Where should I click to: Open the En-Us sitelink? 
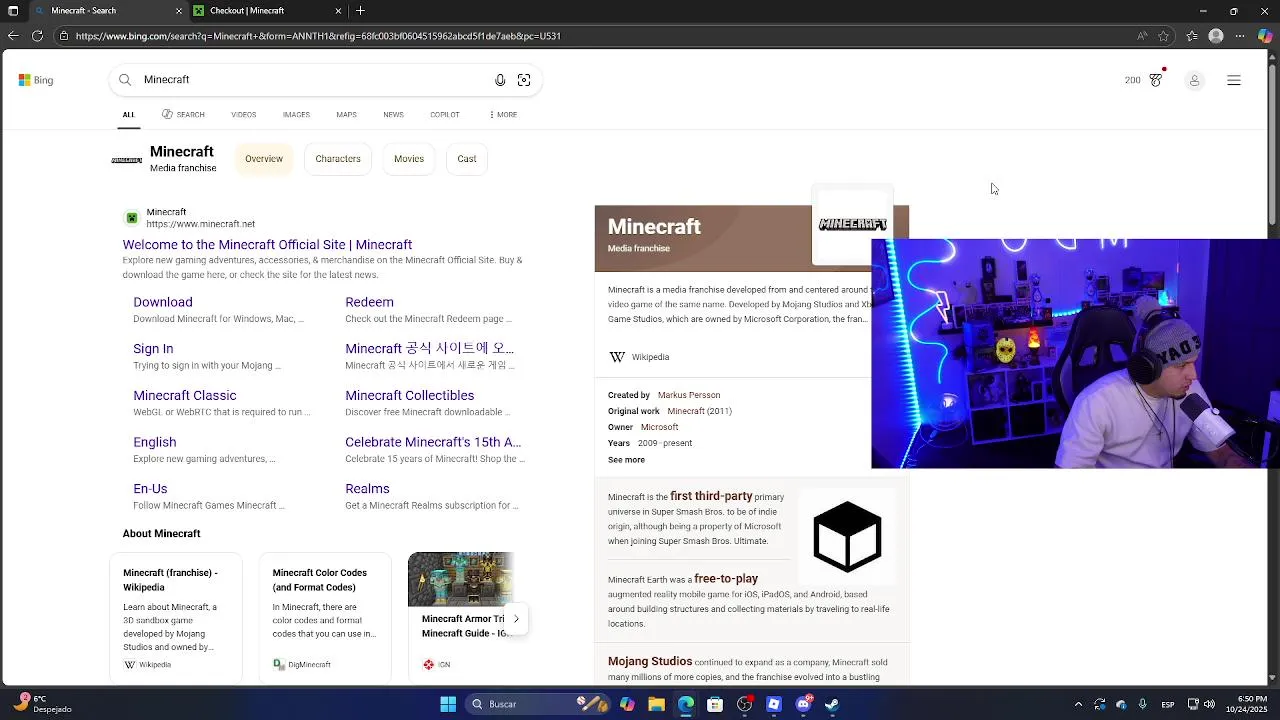(x=150, y=489)
